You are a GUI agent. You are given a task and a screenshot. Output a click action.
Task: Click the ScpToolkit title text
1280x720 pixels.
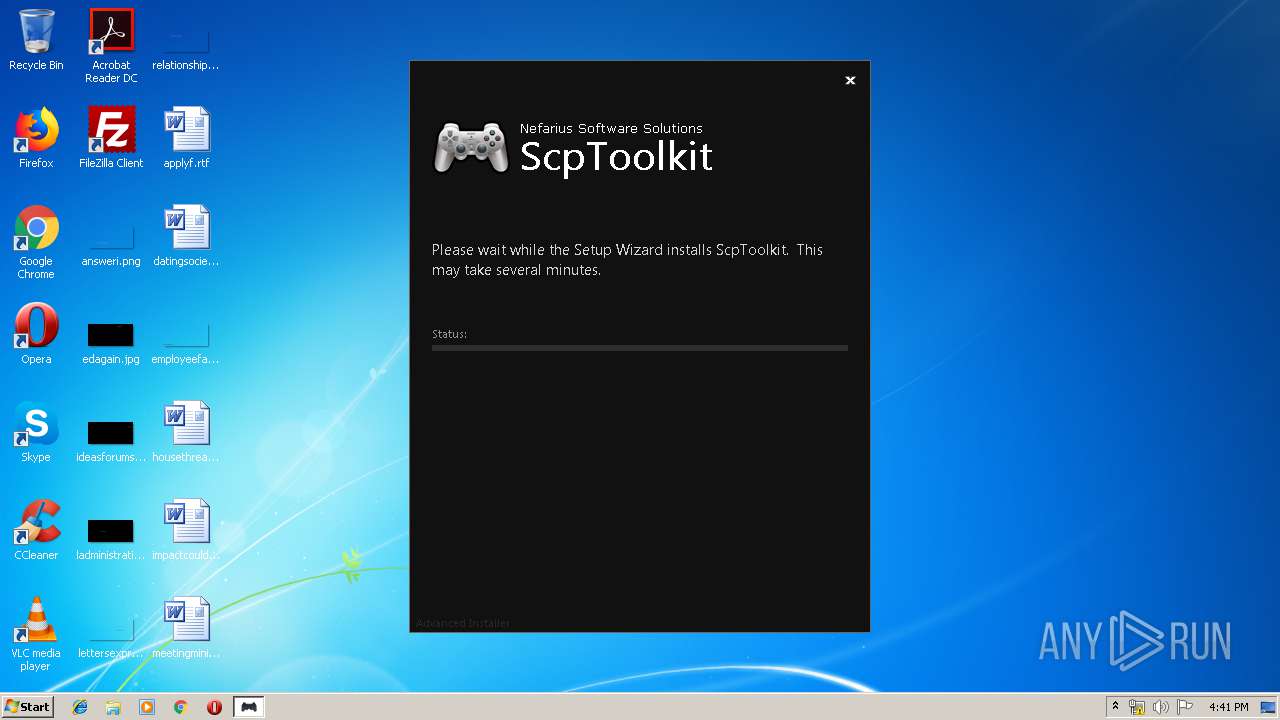(616, 157)
